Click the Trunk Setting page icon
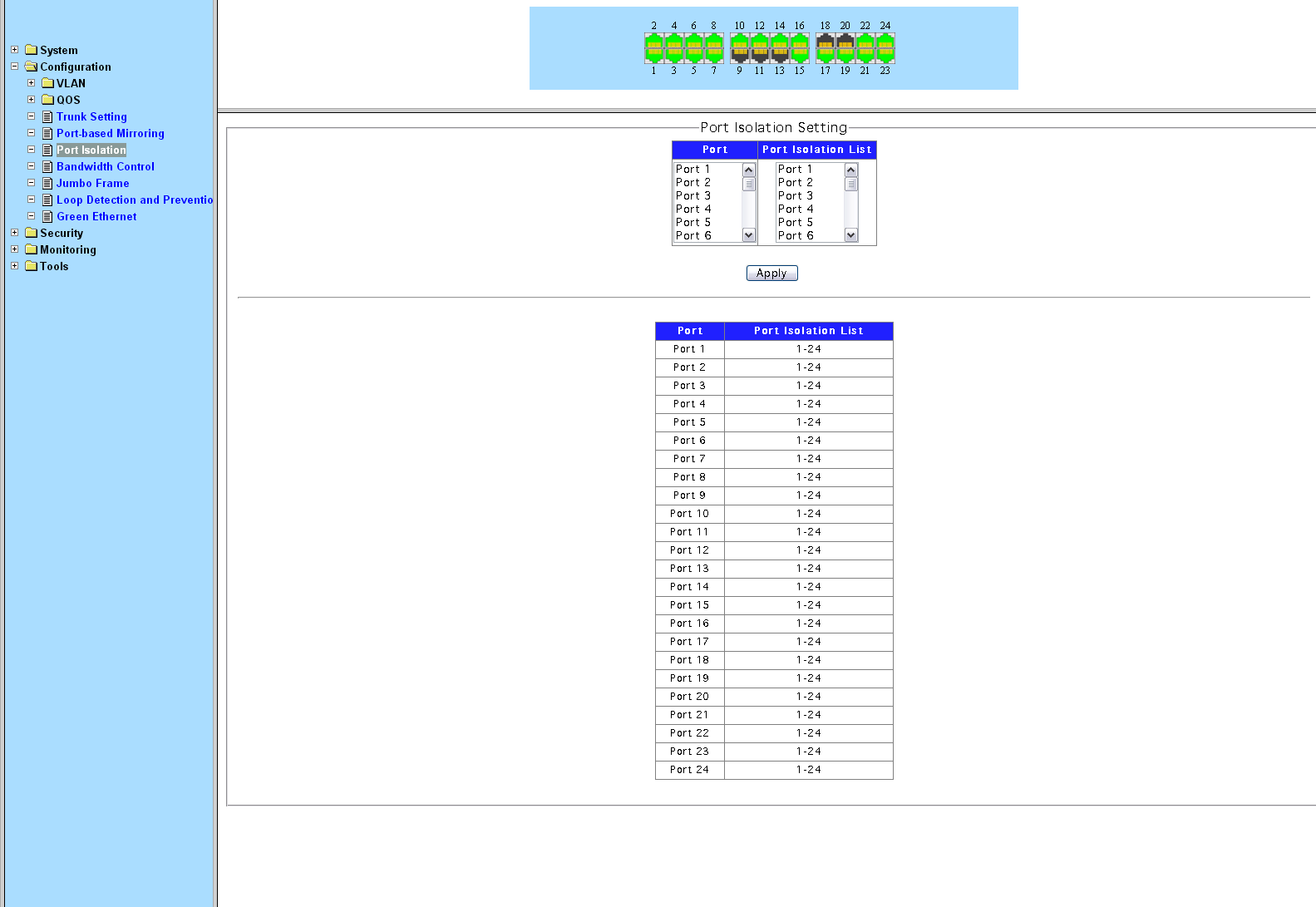1316x907 pixels. (47, 117)
